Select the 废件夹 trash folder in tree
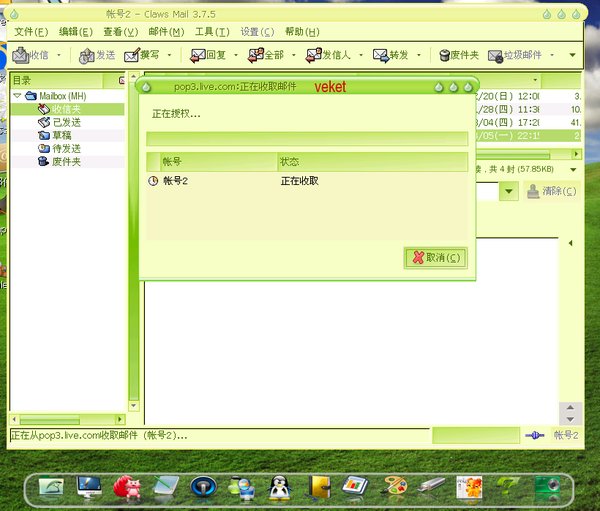This screenshot has height=511, width=600. [67, 162]
